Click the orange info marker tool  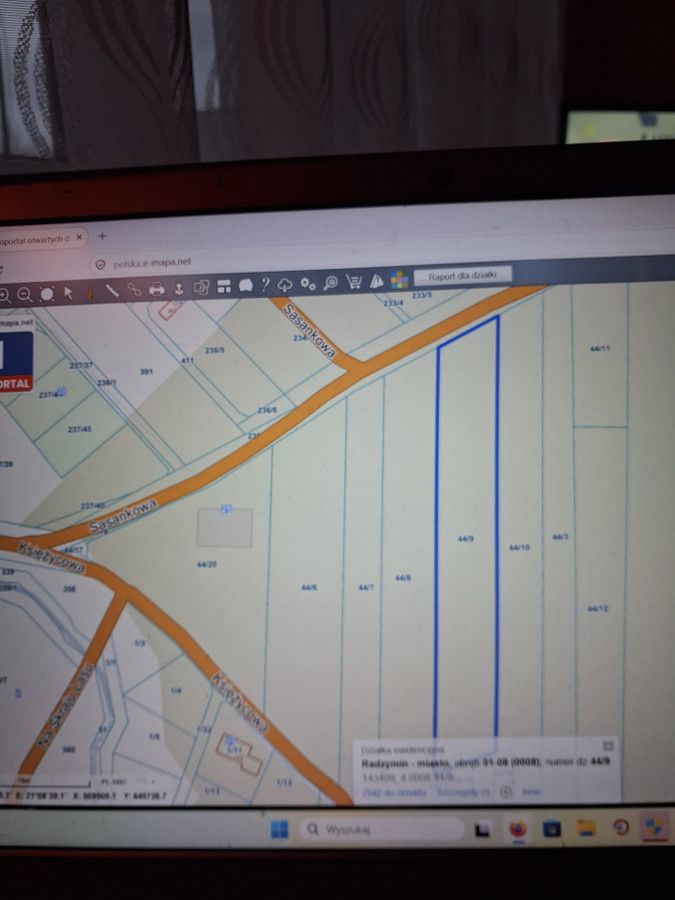coord(90,293)
